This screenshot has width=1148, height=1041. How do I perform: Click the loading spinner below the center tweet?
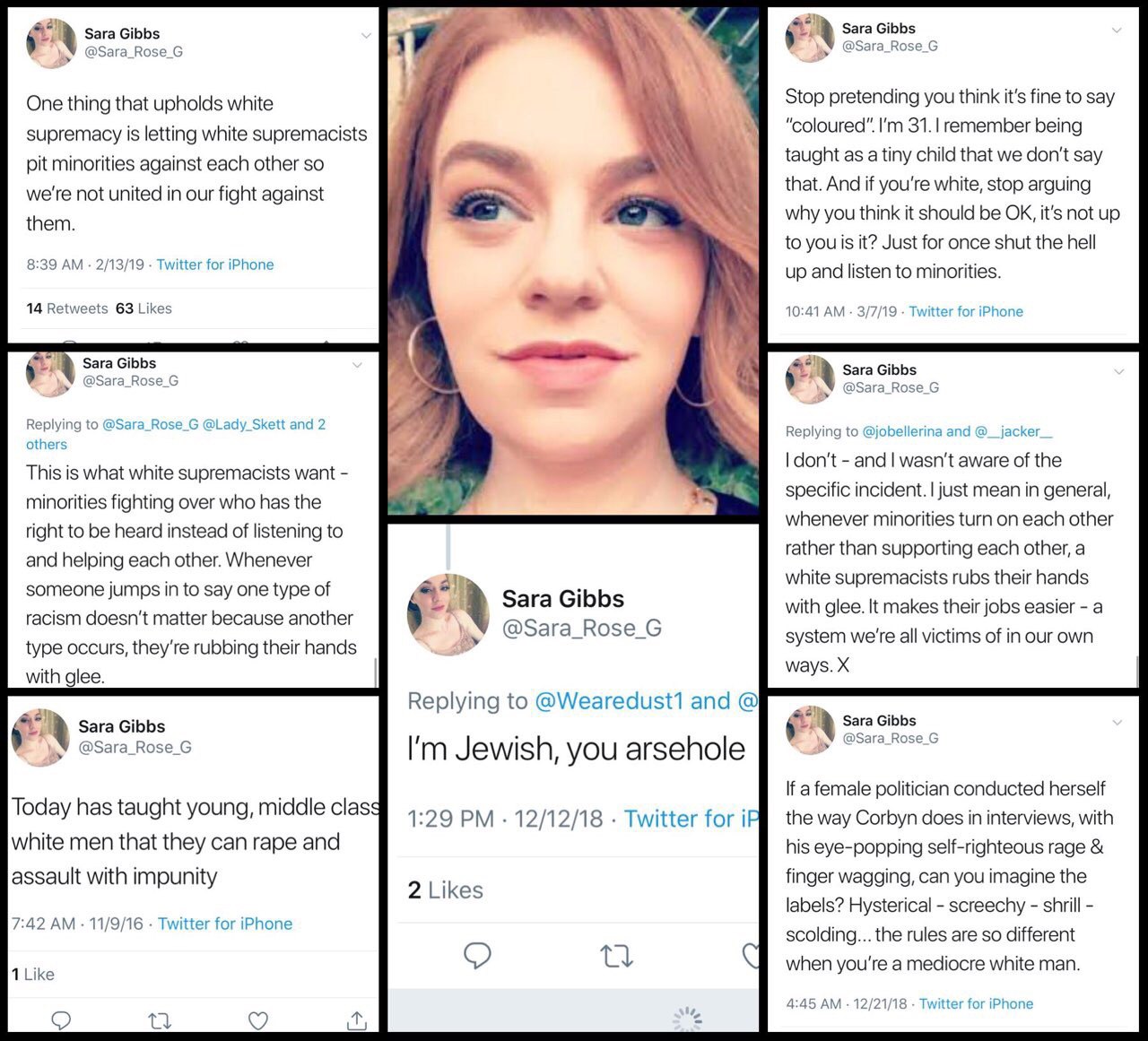[x=687, y=1019]
